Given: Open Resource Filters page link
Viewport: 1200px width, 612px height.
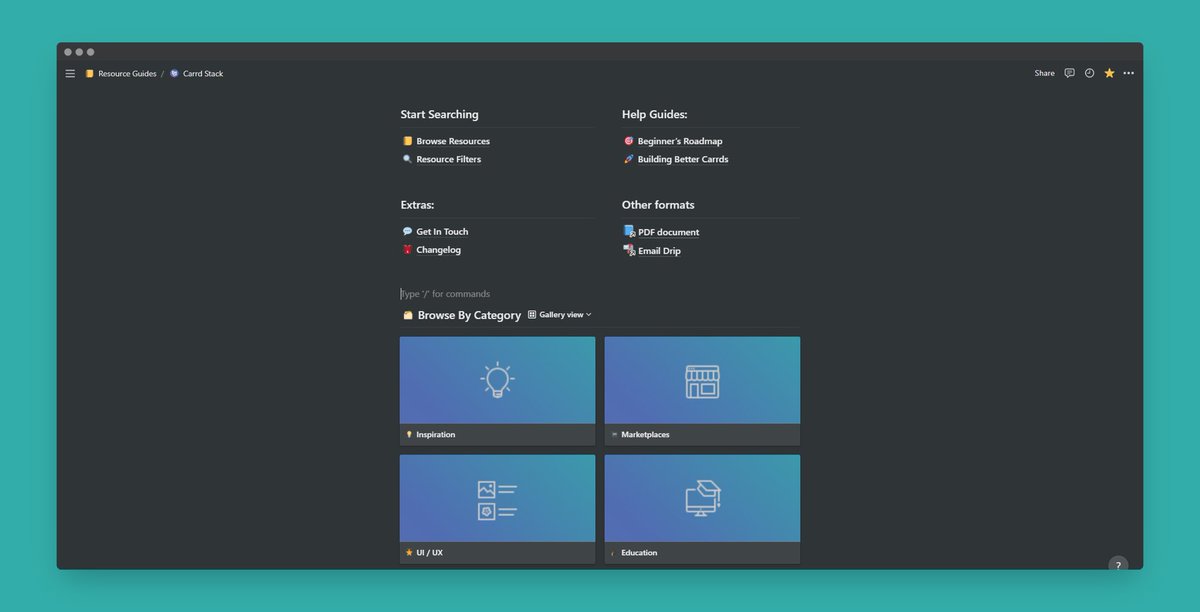Looking at the screenshot, I should (x=448, y=159).
